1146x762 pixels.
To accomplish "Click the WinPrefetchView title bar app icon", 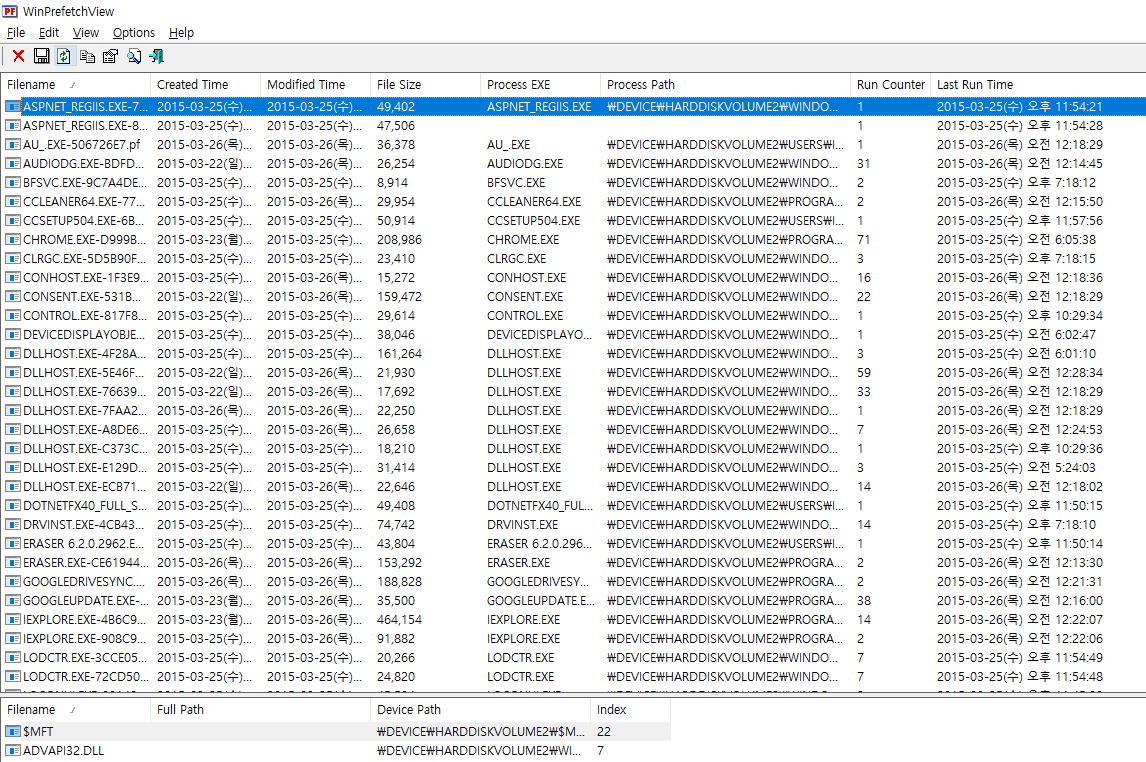I will click(10, 12).
